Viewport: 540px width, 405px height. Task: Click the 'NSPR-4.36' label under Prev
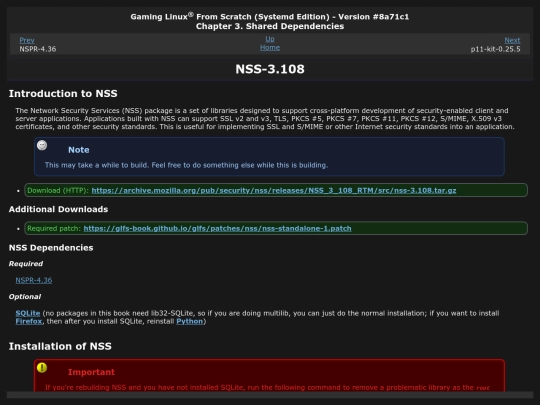point(38,49)
